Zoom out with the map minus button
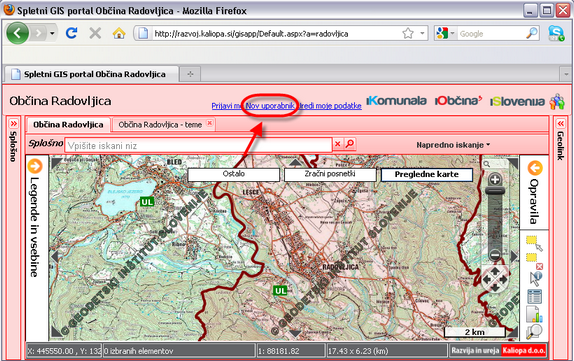Screen dimensions: 574x361 [x=495, y=254]
